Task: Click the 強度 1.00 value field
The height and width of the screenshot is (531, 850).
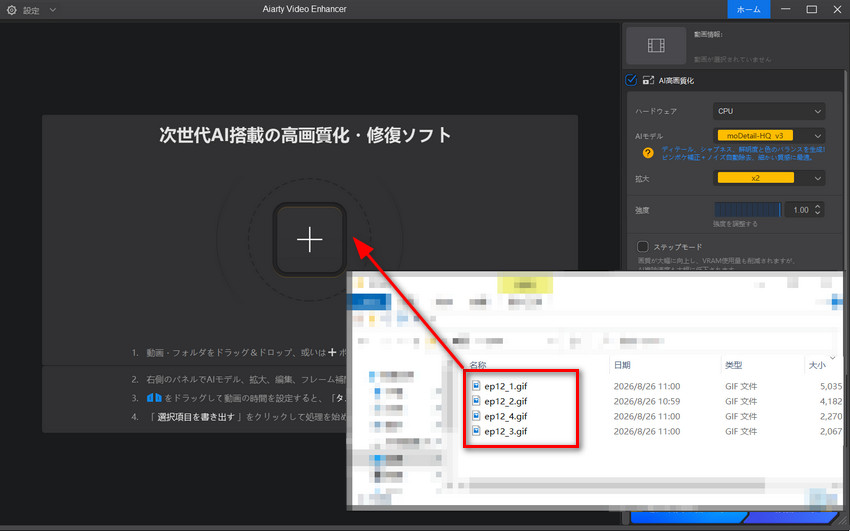Action: pos(800,210)
